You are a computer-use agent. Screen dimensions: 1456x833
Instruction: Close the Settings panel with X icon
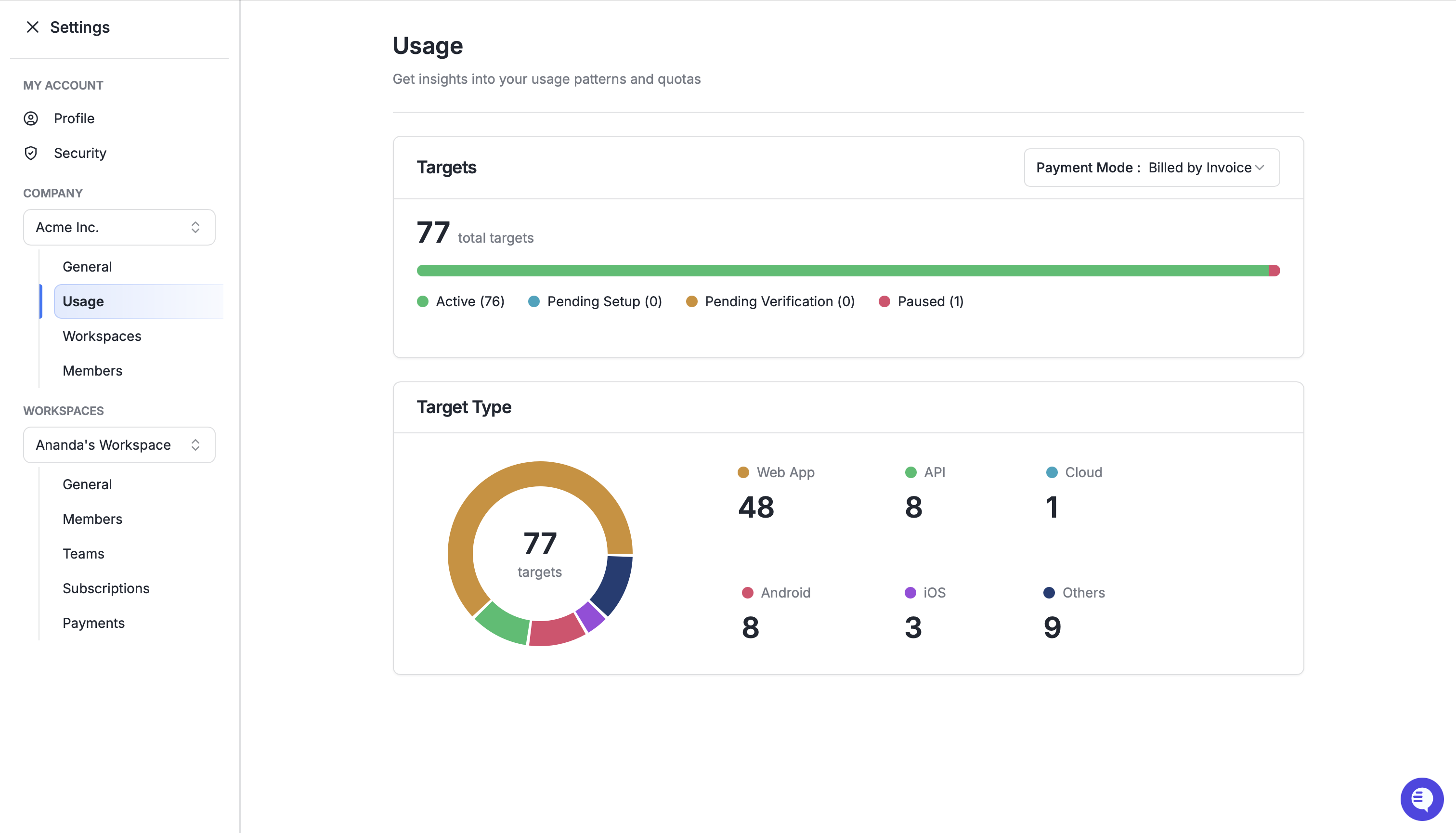[33, 27]
